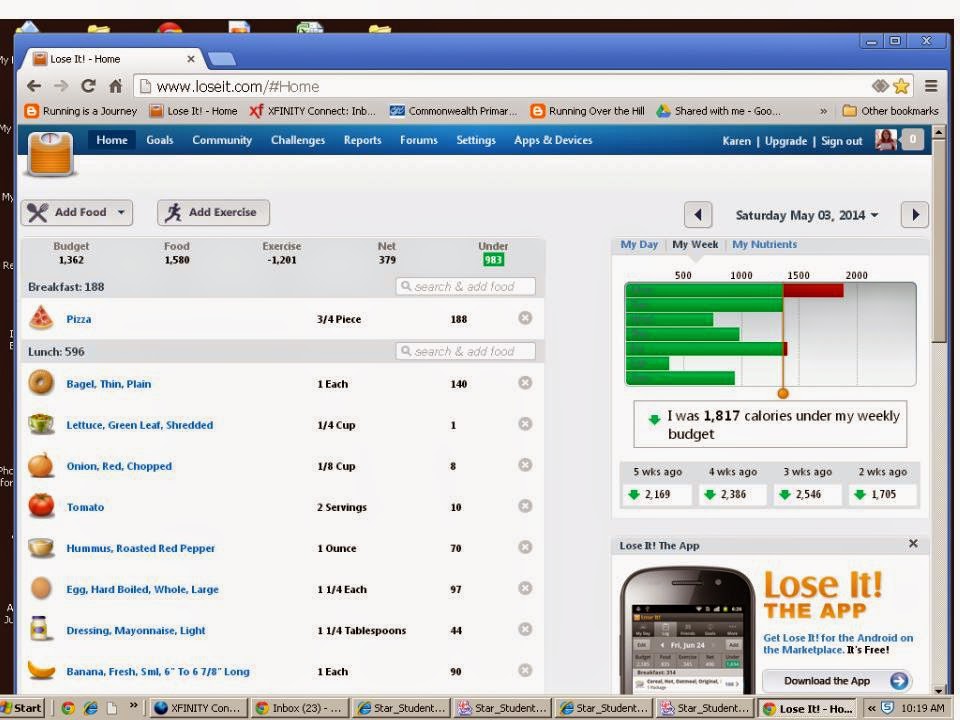The image size is (960, 720).
Task: Expand hidden taskbar quick launch chevron
Action: [133, 706]
